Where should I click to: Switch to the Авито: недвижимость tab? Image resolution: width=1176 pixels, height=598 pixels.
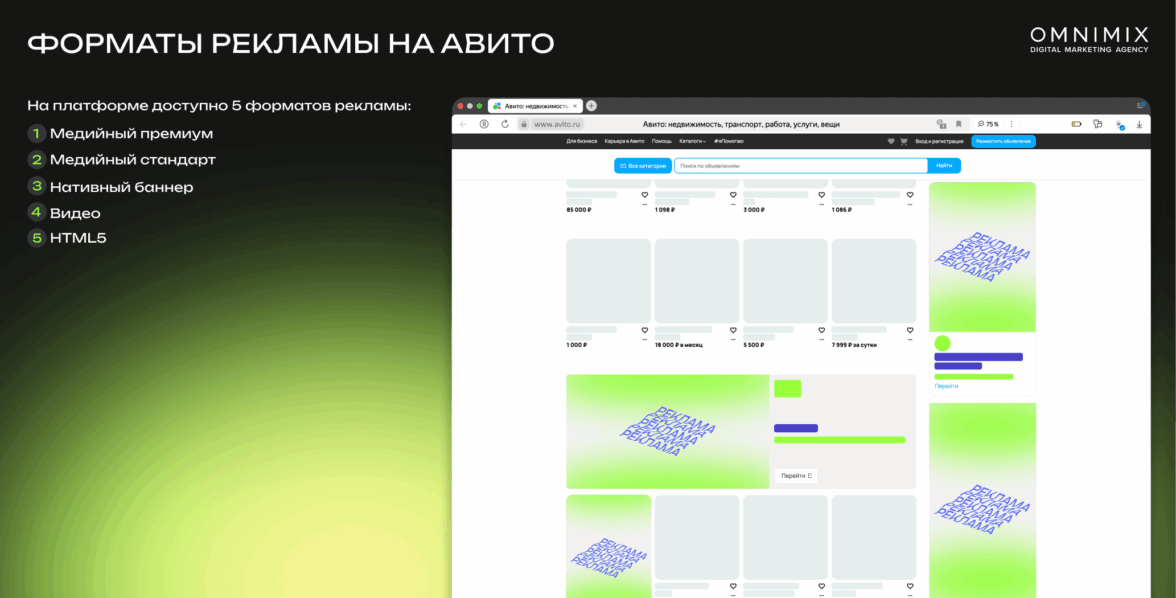(535, 106)
